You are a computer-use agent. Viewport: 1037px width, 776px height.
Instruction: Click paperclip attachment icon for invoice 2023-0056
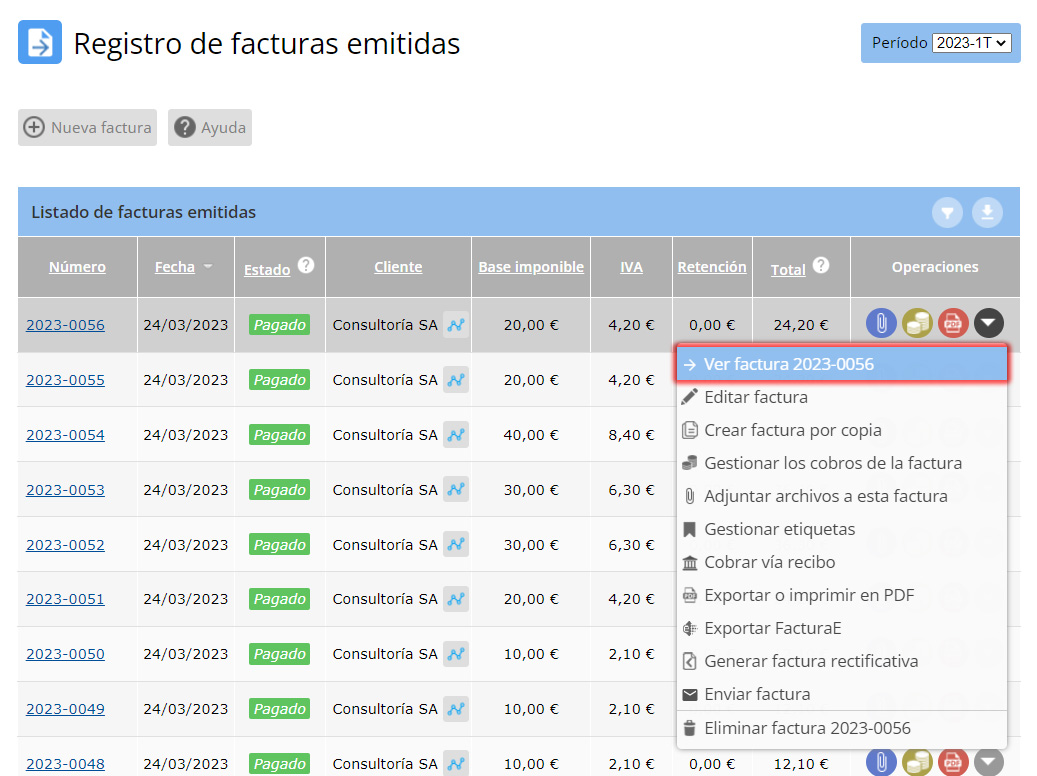pos(880,323)
